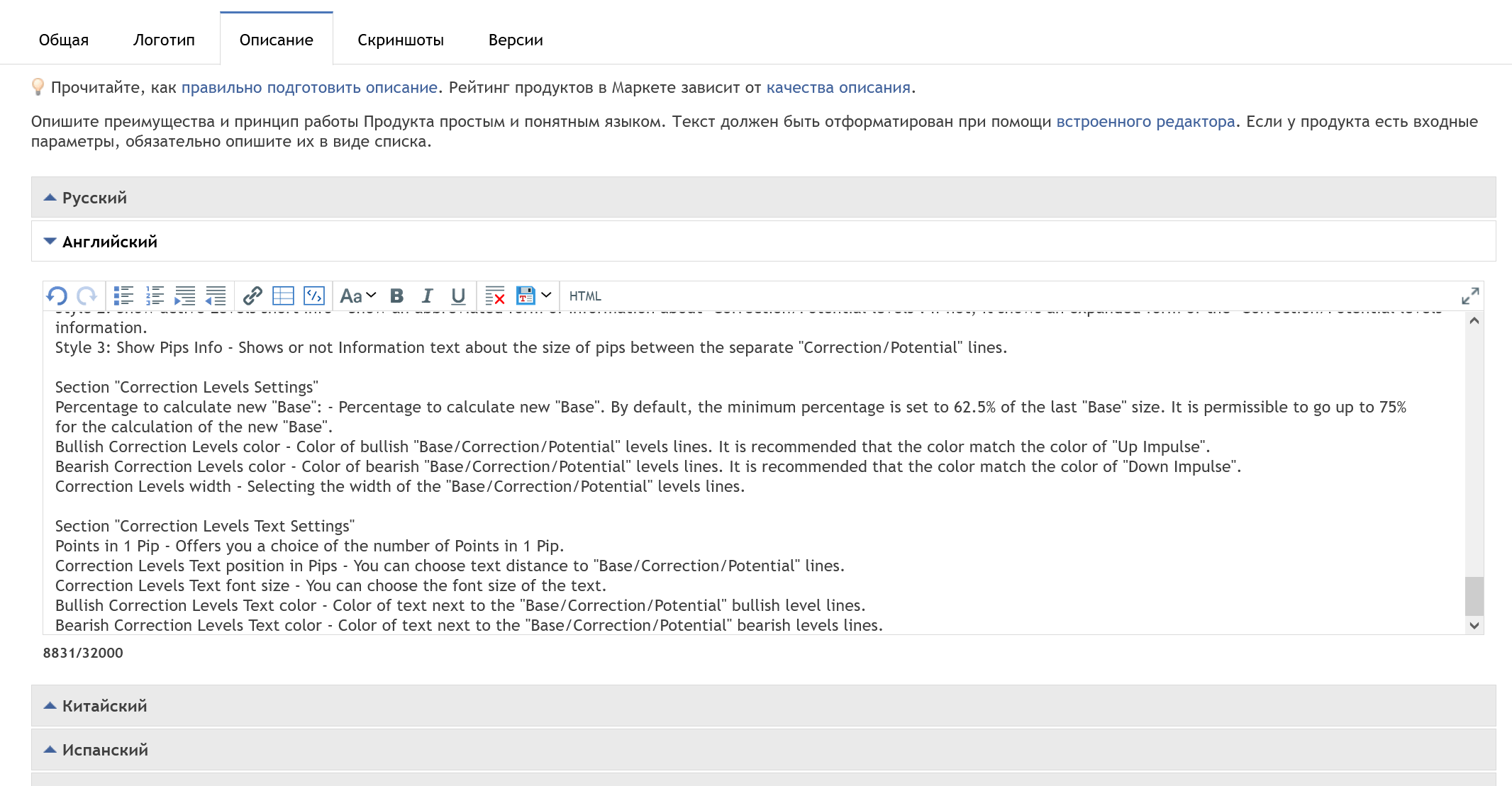Switch to the Скриншоты tab
The width and height of the screenshot is (1512, 786).
point(401,40)
